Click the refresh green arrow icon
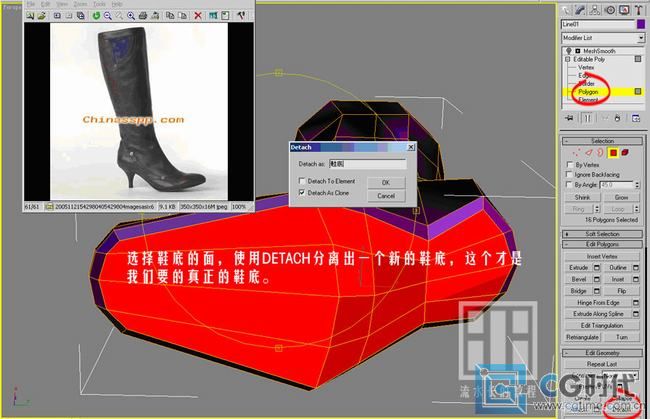Screen dimensions: 650x419 click(x=96, y=16)
